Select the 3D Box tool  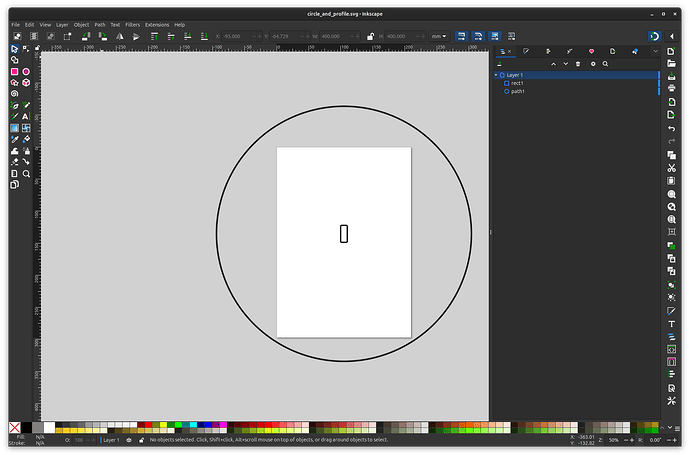tap(26, 82)
